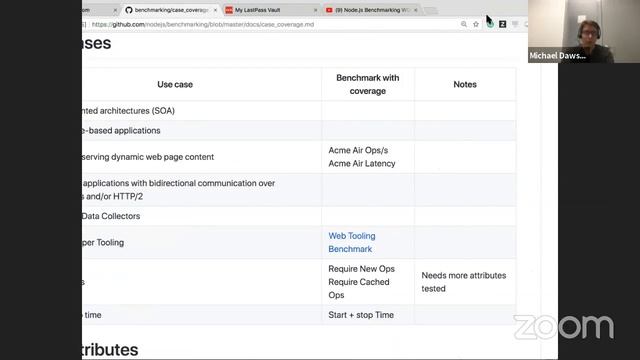Open the Web Tooling Benchmark link
The image size is (640, 360).
(351, 242)
